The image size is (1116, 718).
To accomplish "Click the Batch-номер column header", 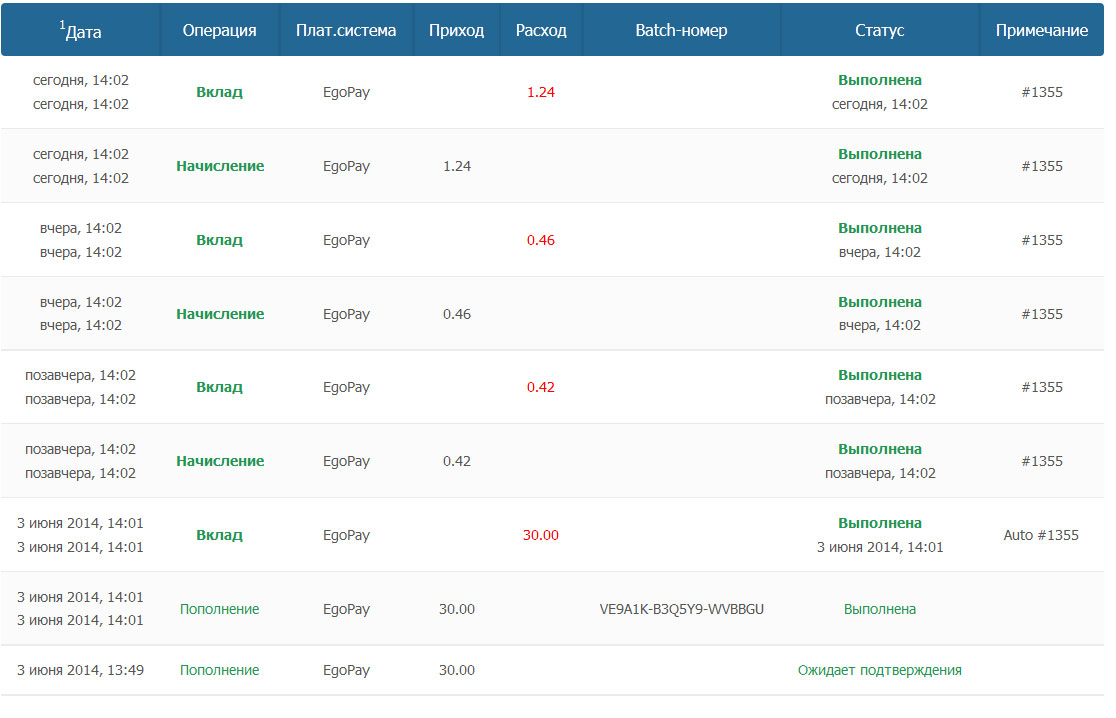I will click(681, 30).
